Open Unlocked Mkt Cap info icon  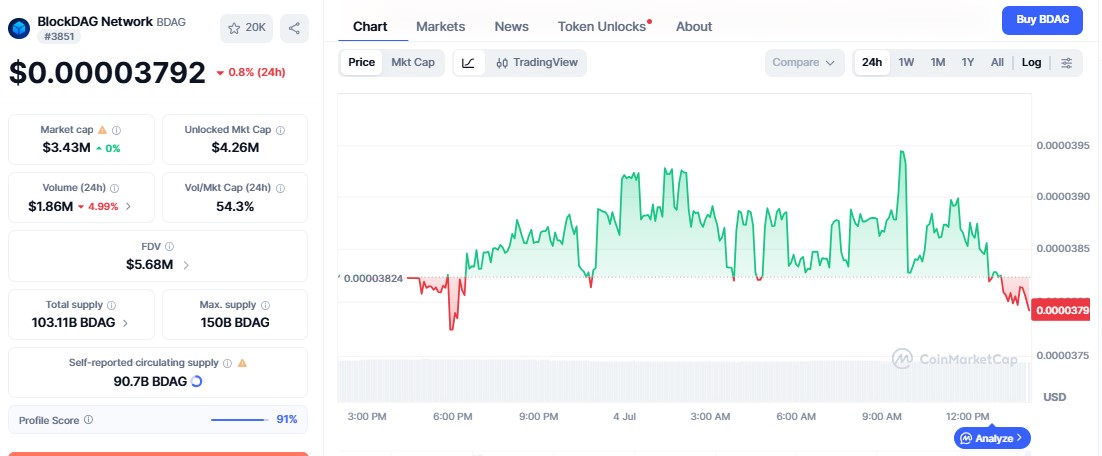point(280,130)
